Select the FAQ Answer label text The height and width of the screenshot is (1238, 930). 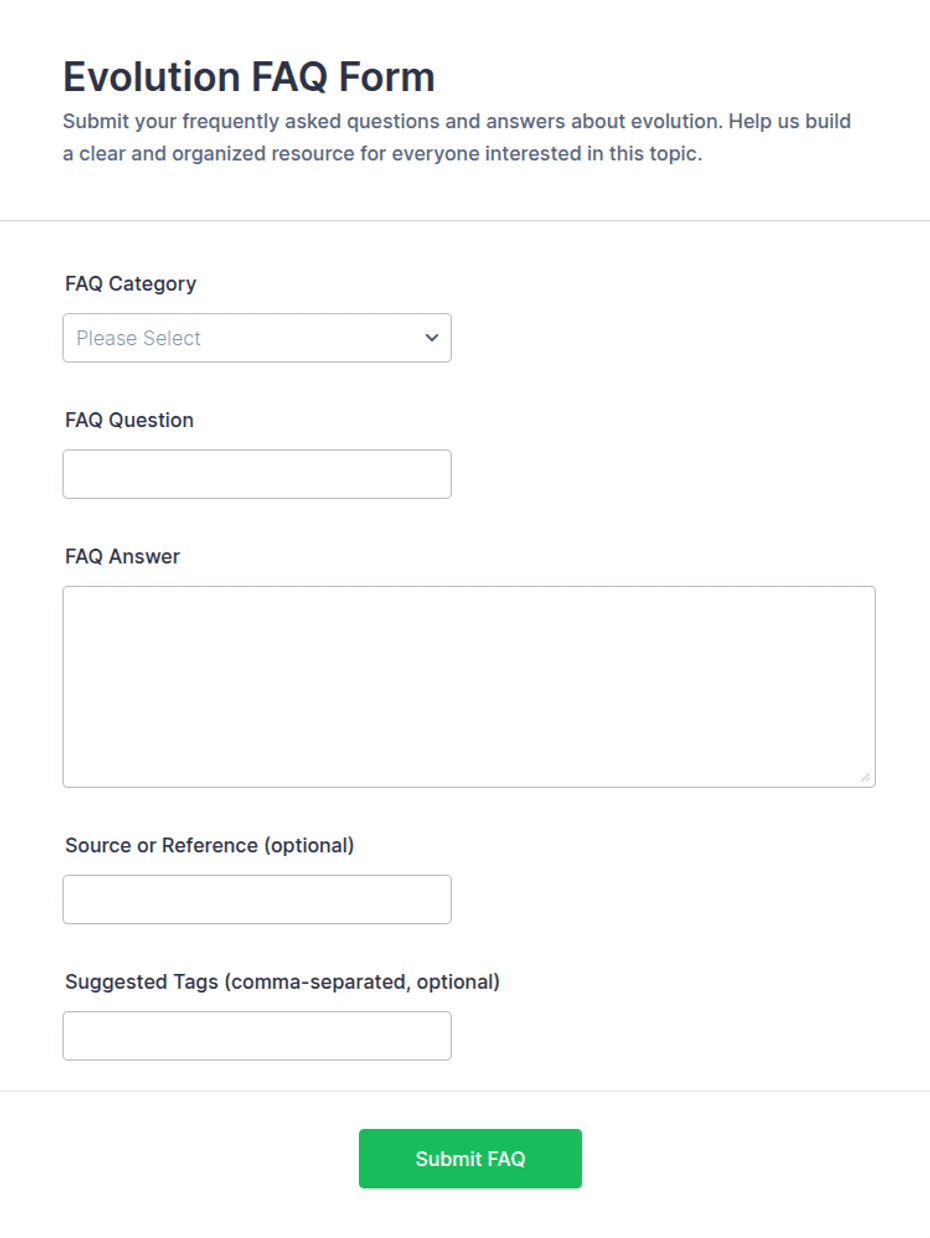coord(122,557)
